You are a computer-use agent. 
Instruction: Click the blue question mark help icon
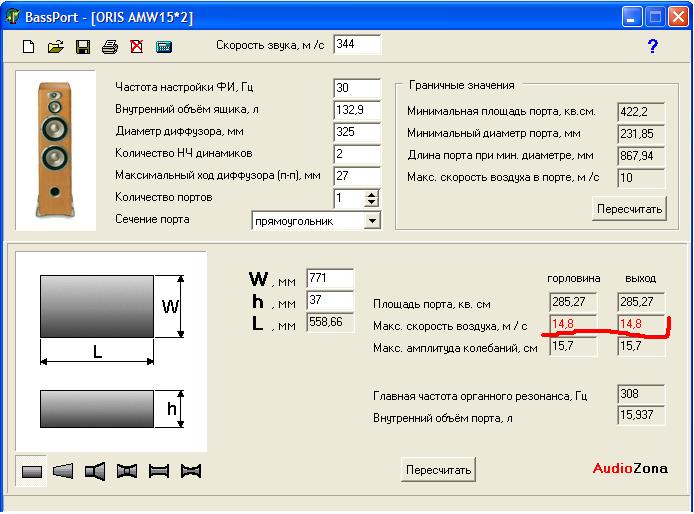coord(652,46)
